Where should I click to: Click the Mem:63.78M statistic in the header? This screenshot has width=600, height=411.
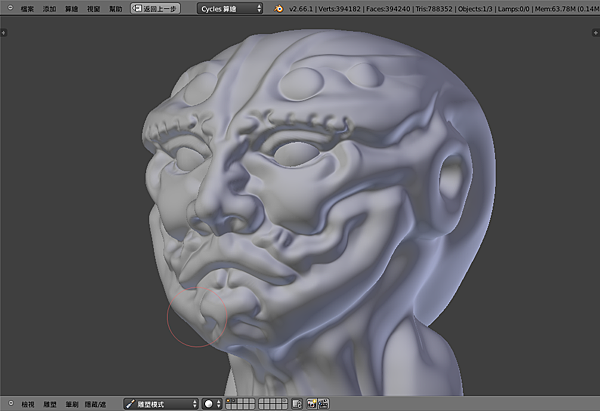pyautogui.click(x=555, y=8)
